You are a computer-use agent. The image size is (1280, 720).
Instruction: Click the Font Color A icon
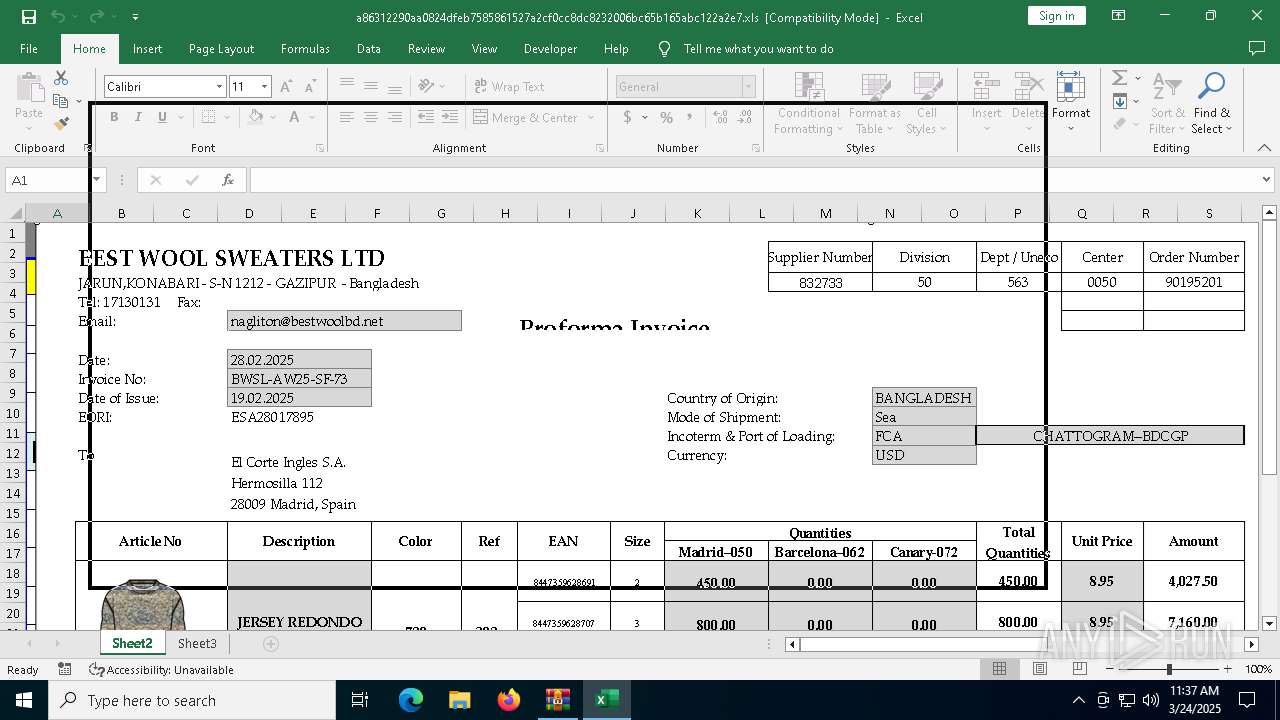(295, 117)
